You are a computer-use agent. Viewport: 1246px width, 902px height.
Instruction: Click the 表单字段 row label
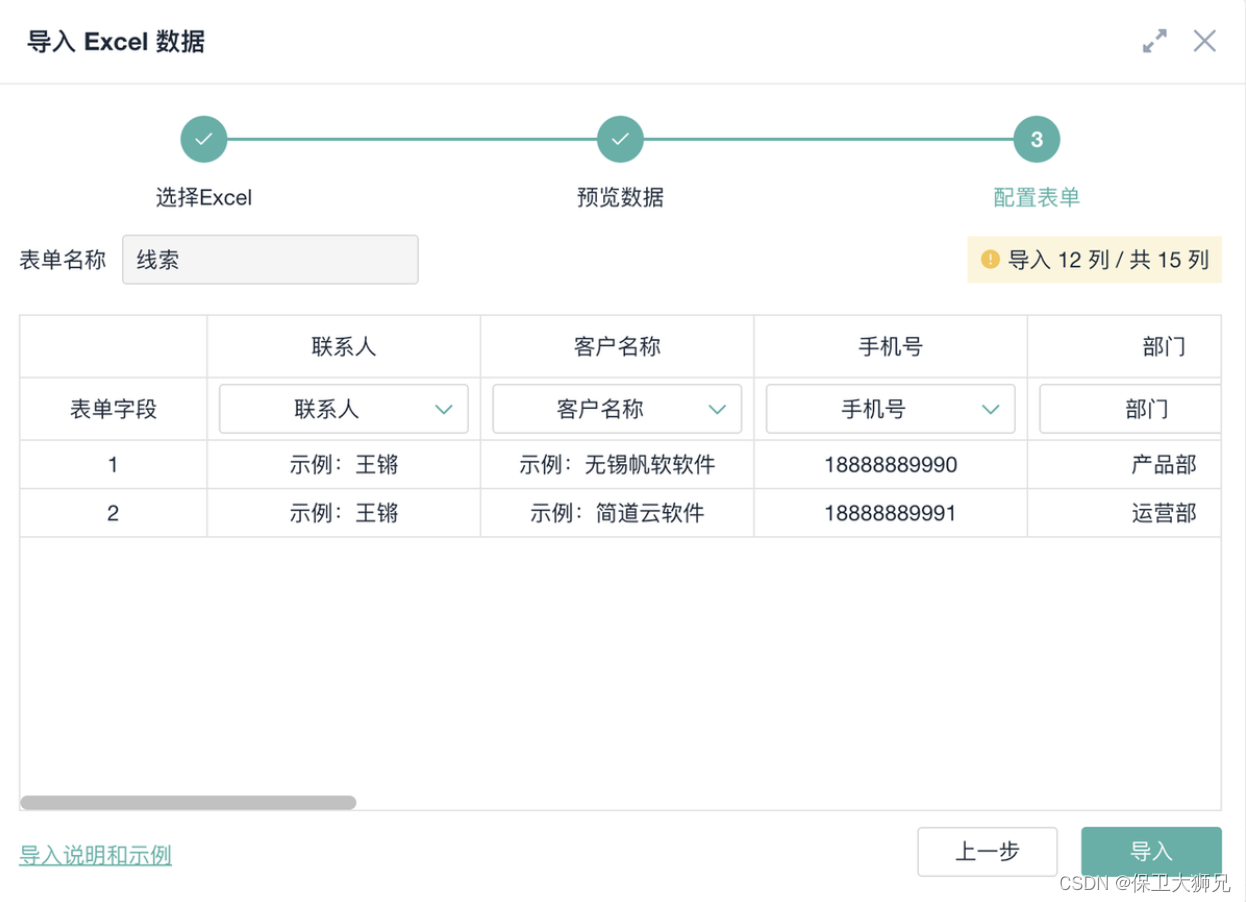click(113, 409)
